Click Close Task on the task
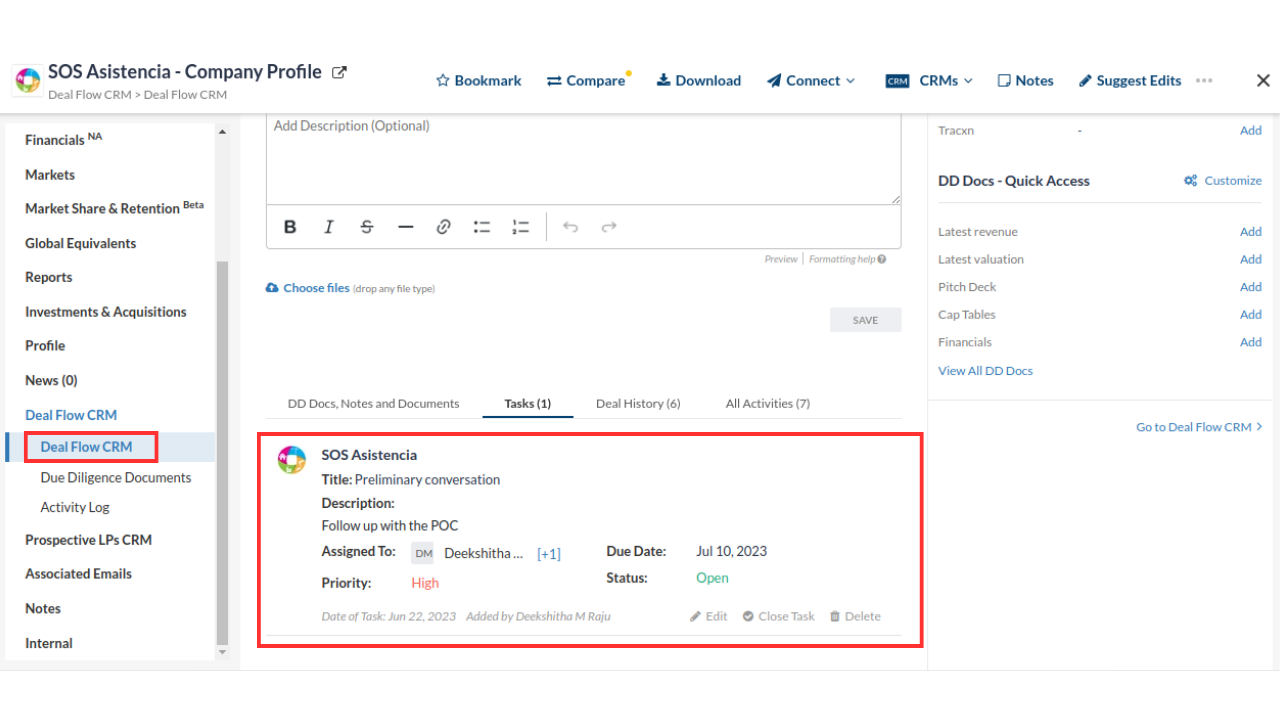Viewport: 1280px width, 720px height. [778, 616]
